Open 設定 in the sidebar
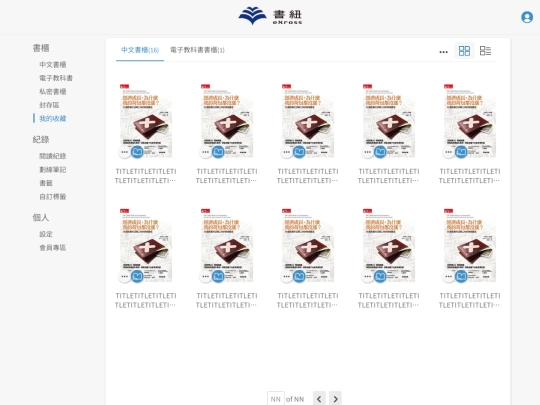The width and height of the screenshot is (540, 405). click(46, 234)
